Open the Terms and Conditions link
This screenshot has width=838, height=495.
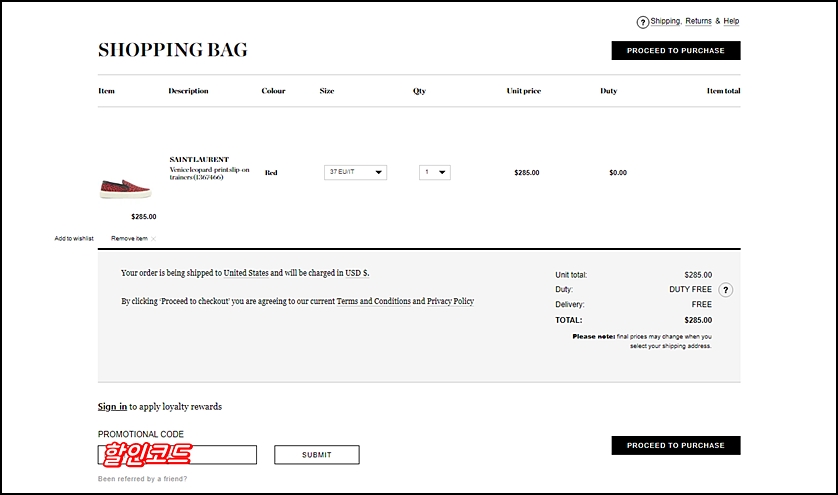(374, 301)
